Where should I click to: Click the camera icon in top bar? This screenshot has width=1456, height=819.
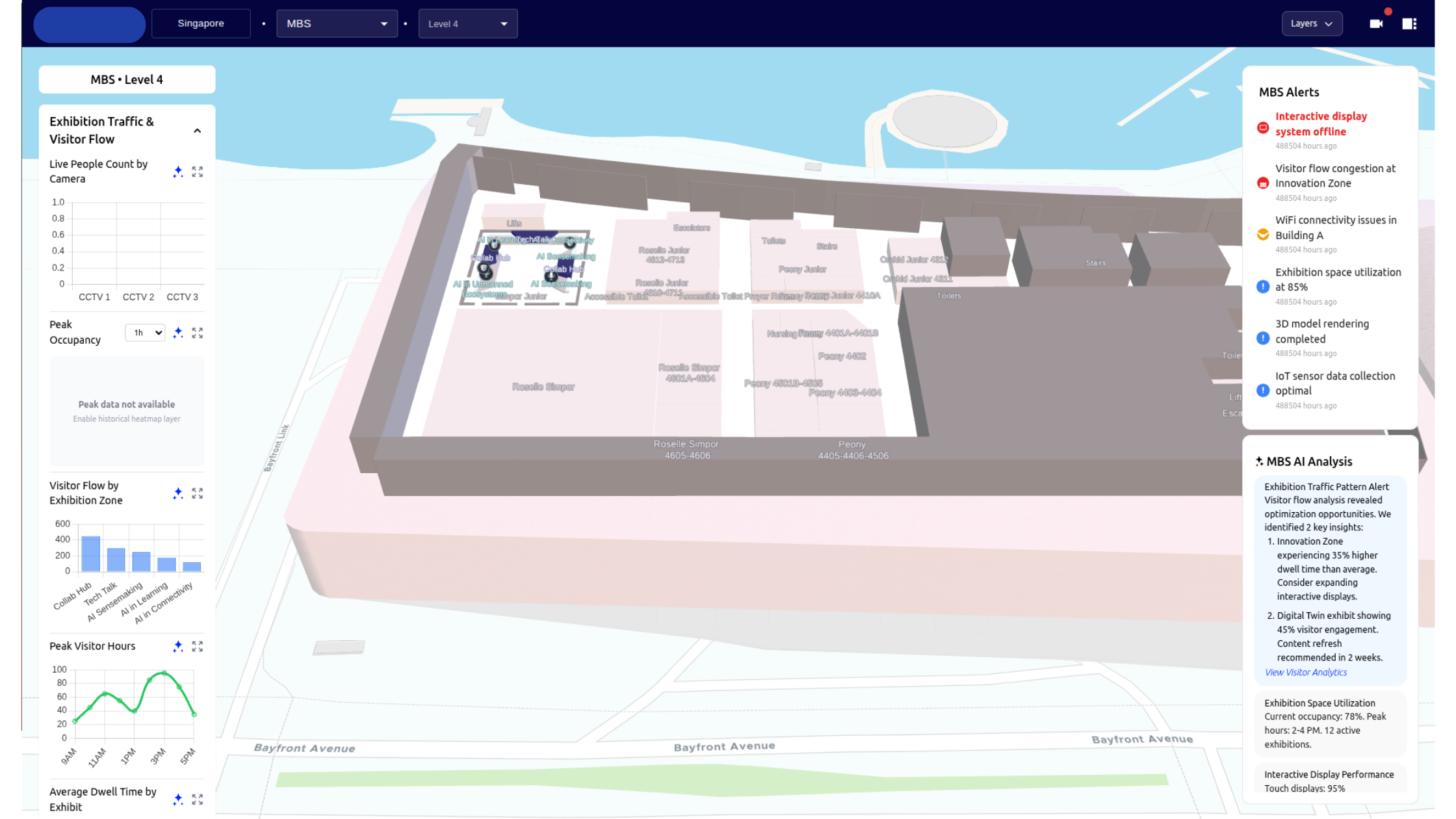[1376, 23]
